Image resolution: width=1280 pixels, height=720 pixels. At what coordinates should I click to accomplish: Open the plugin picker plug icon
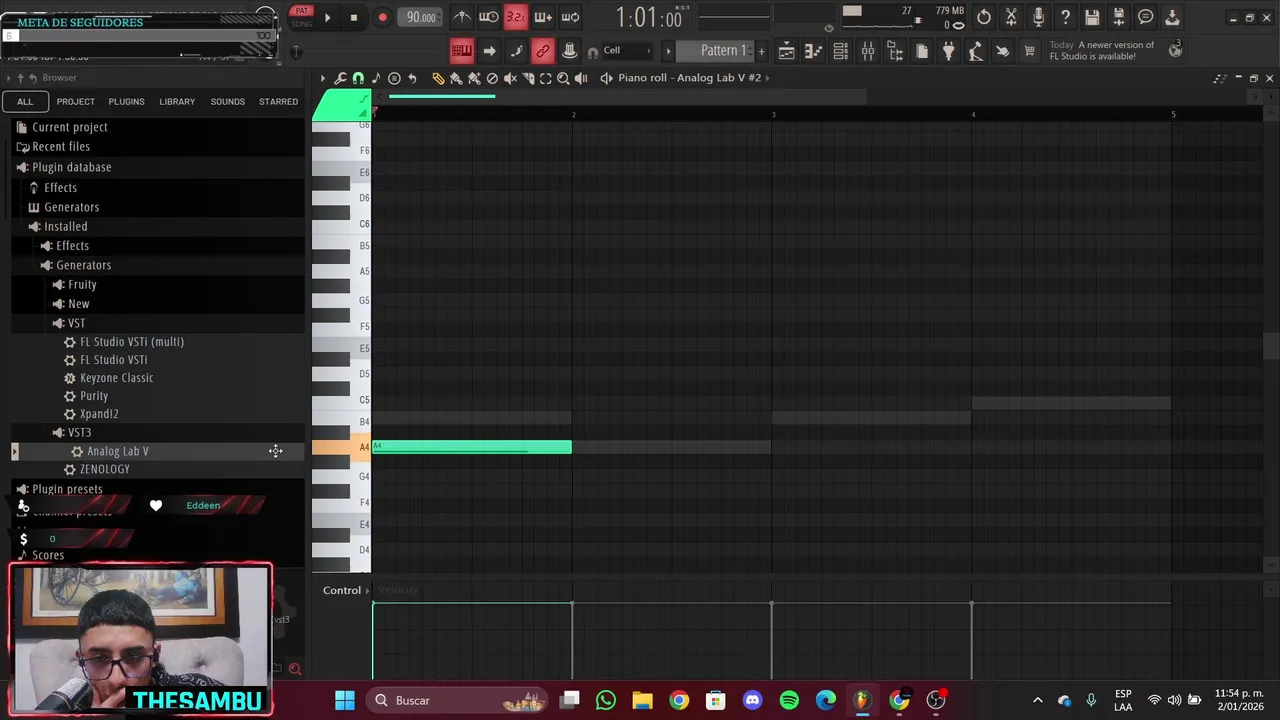pos(949,51)
